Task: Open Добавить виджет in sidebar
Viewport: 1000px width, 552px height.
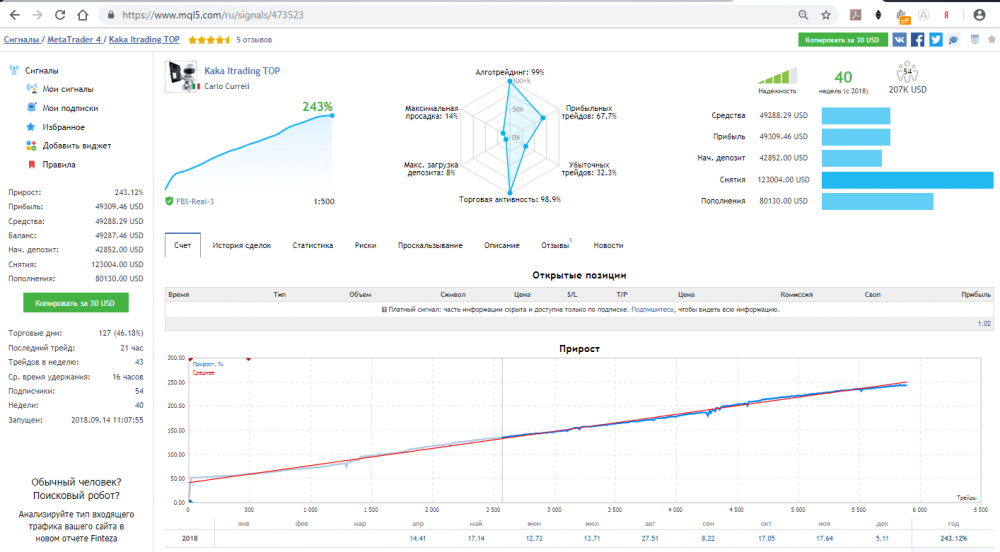Action: 77,146
